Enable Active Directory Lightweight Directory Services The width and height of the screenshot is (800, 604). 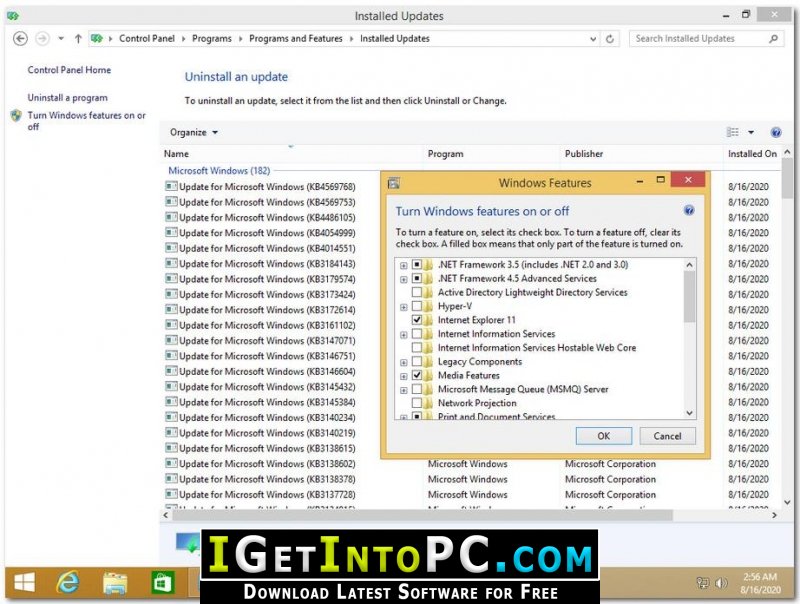[x=417, y=292]
